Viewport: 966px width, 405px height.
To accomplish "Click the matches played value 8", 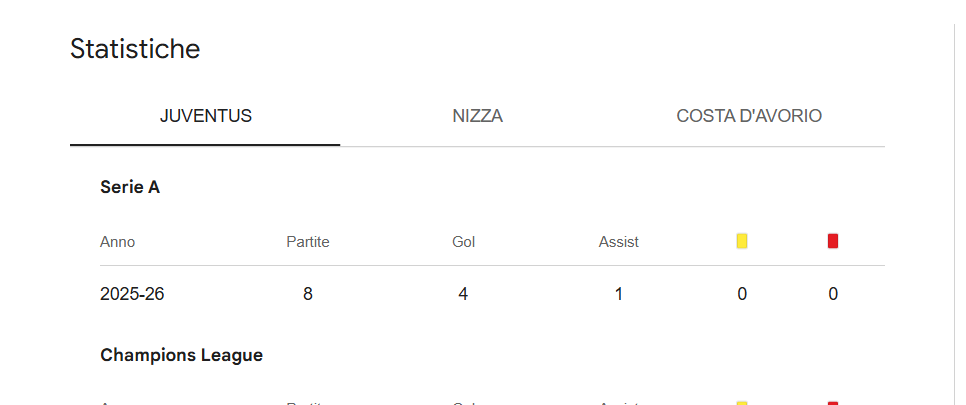I will pyautogui.click(x=308, y=294).
